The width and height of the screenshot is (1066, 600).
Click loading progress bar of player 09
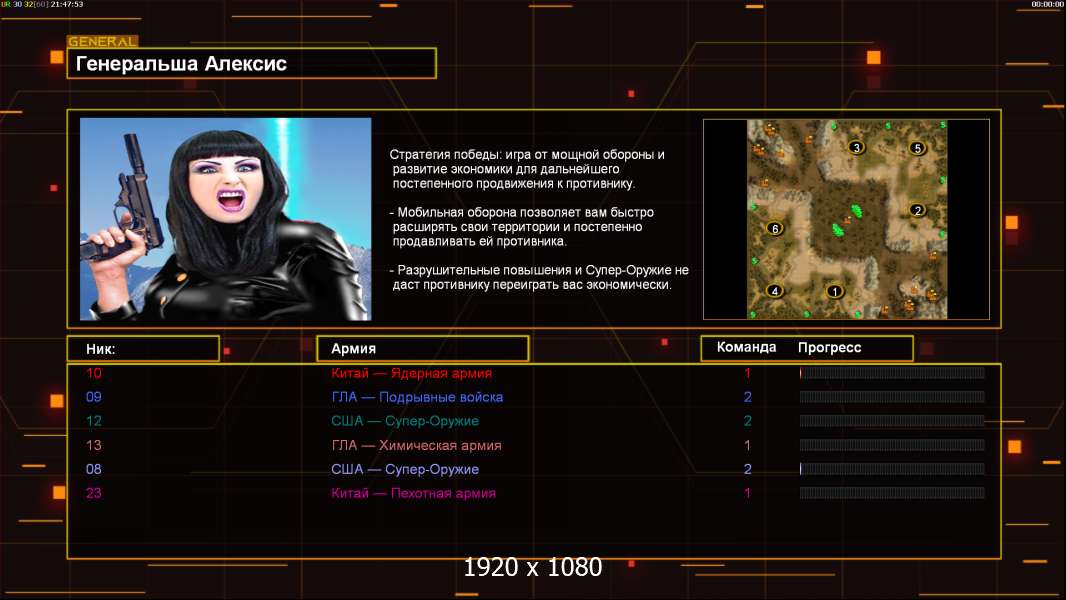(x=892, y=397)
